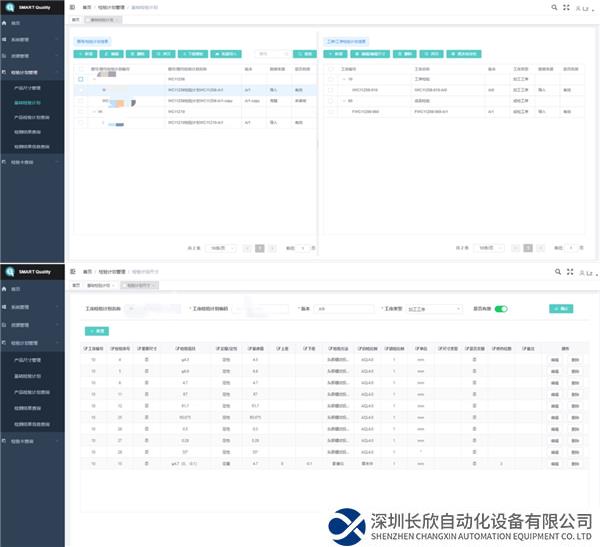600x547 pixels.
Task: Click the search magnifier icon in top header
Action: coord(554,7)
